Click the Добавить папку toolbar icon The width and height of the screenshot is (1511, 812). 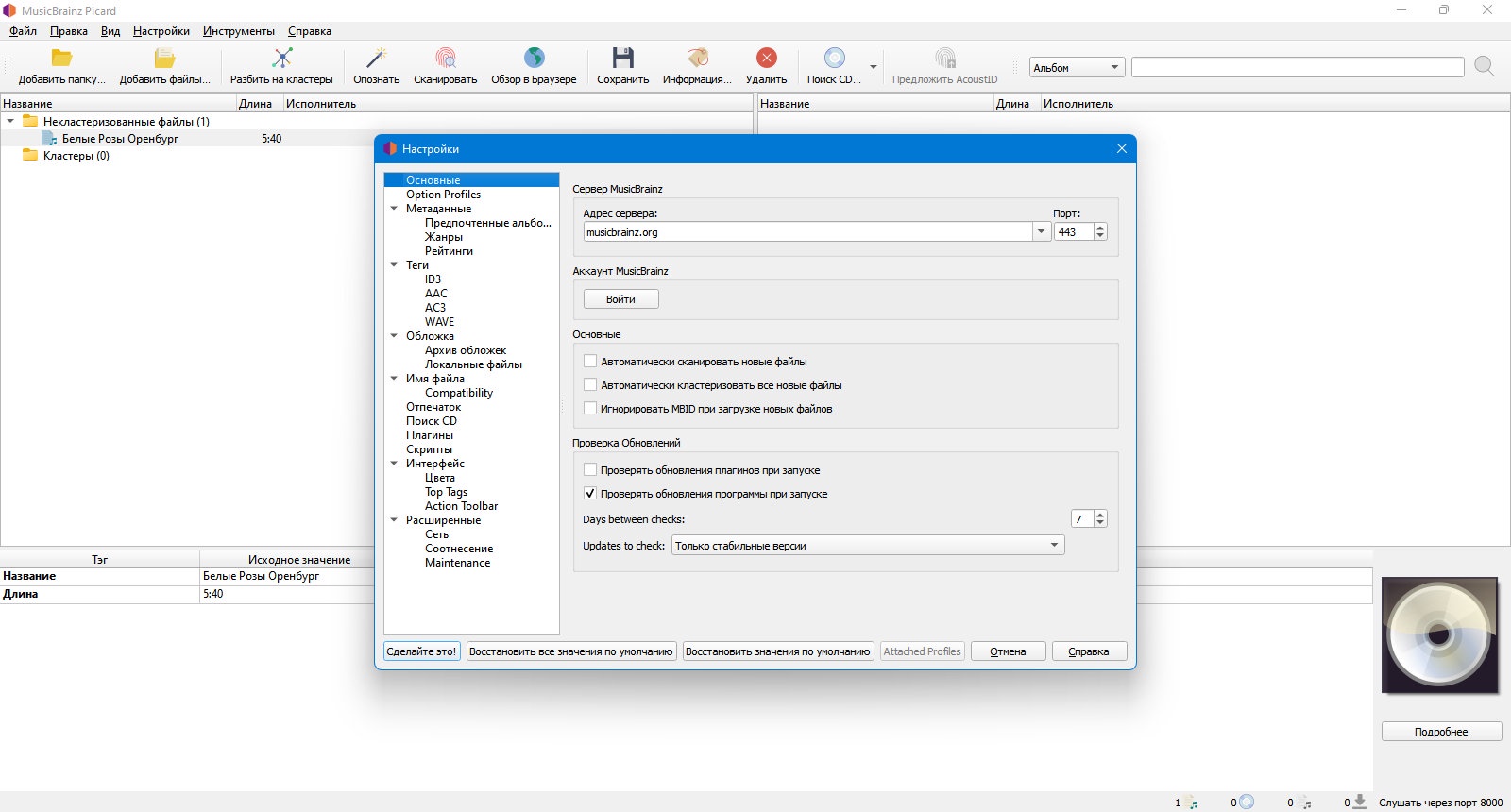pos(61,58)
